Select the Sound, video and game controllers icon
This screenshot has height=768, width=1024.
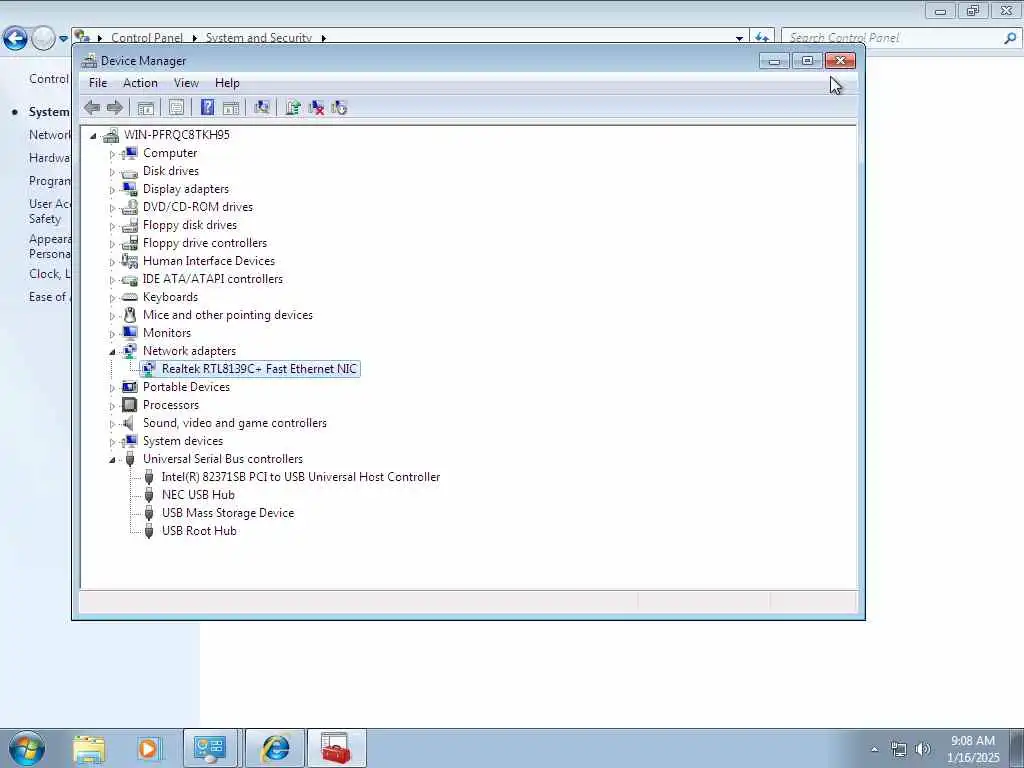(129, 423)
